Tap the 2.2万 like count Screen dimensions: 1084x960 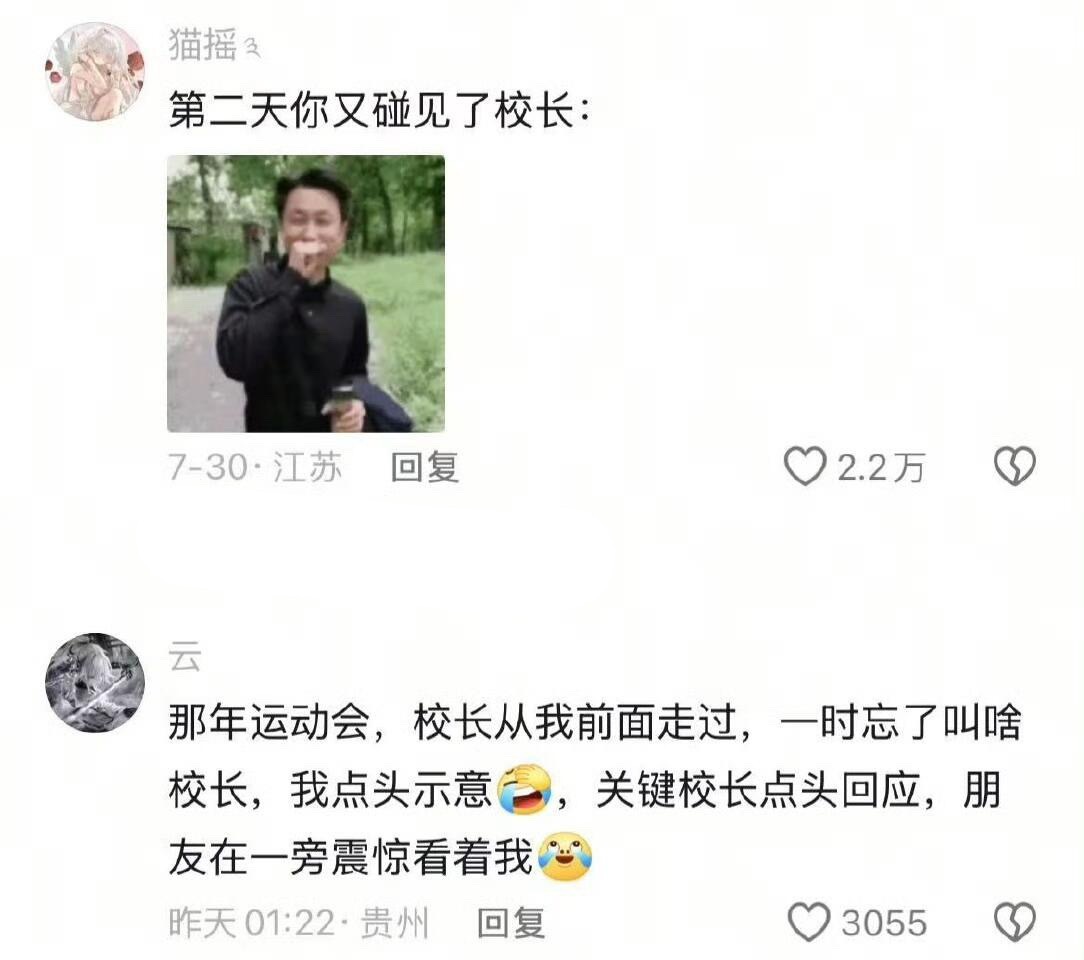click(x=881, y=468)
